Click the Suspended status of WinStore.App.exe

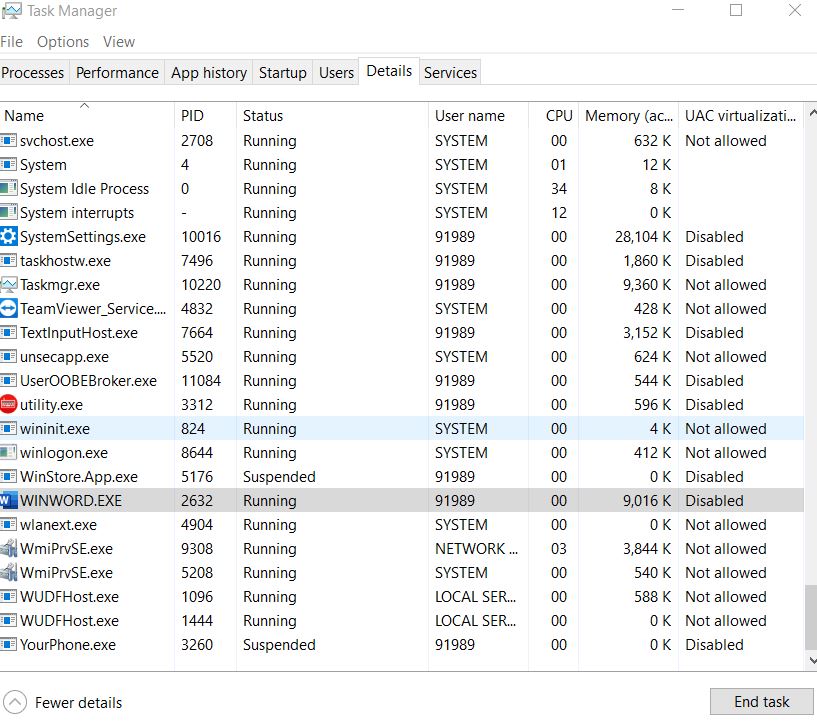point(279,477)
